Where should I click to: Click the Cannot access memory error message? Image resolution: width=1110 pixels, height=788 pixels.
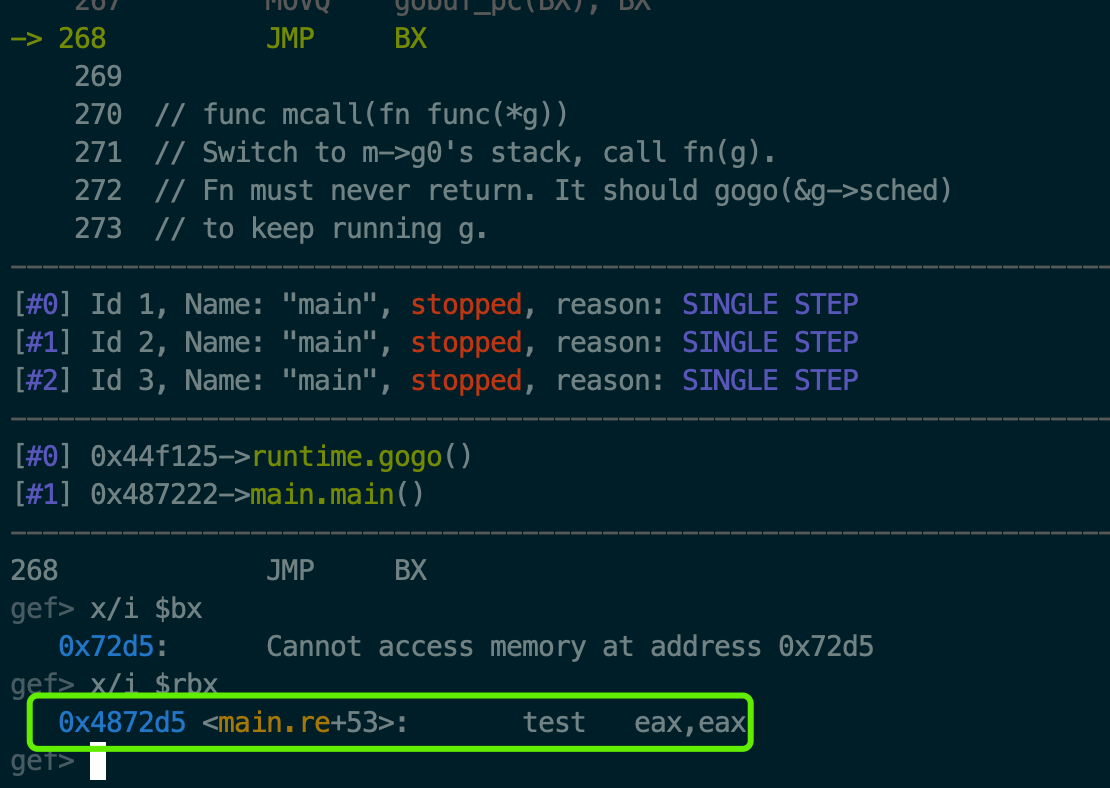(570, 646)
